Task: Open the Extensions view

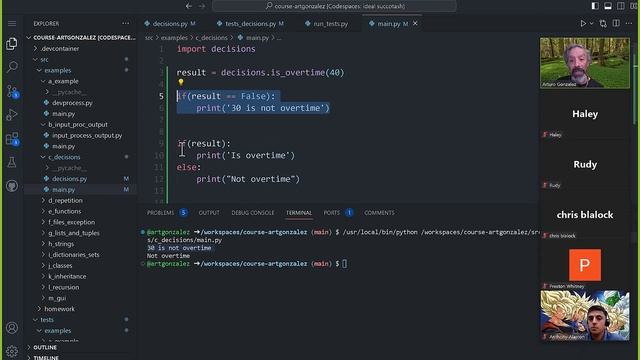Action: [x=12, y=139]
